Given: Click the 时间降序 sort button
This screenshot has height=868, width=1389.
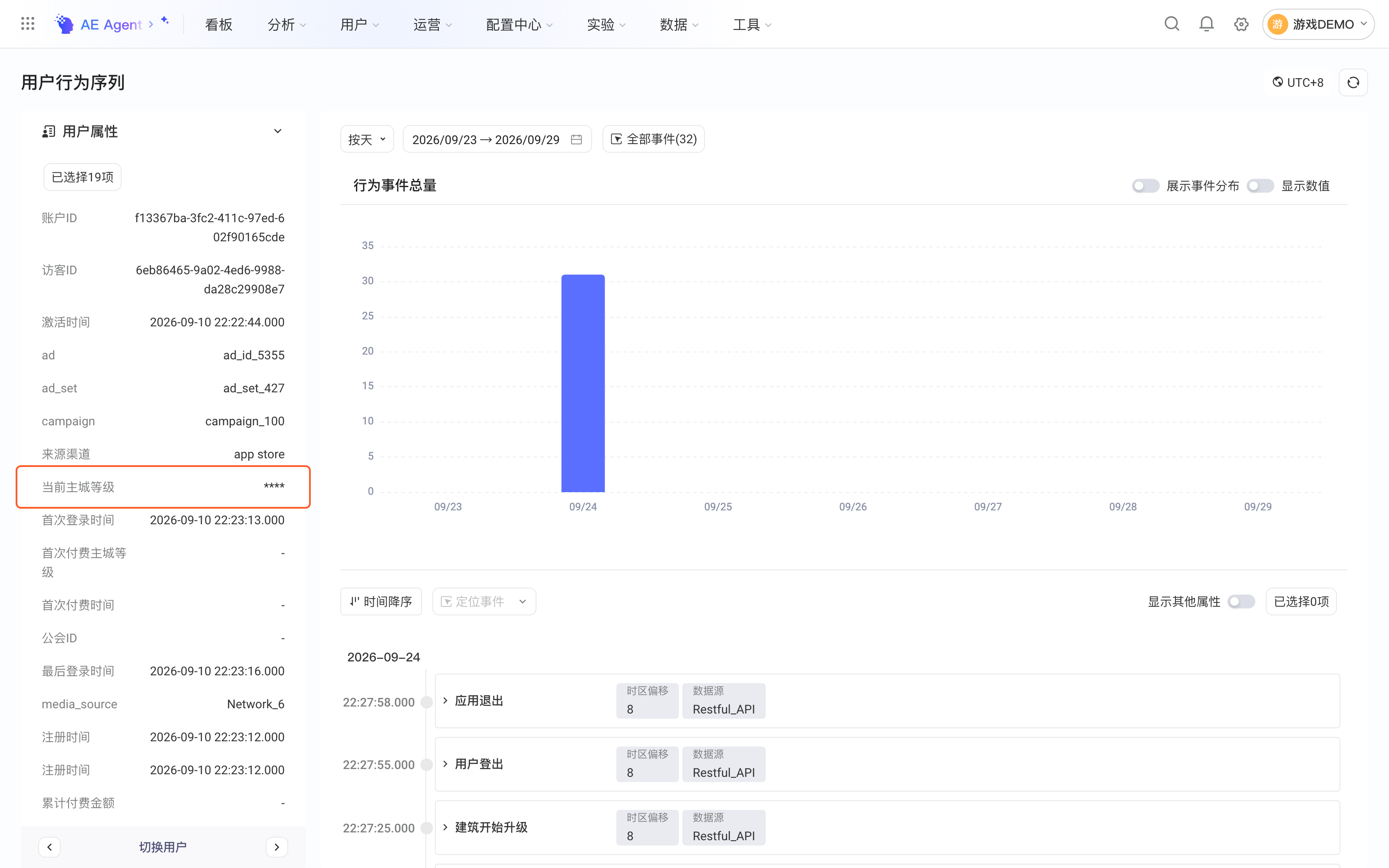Looking at the screenshot, I should (381, 602).
